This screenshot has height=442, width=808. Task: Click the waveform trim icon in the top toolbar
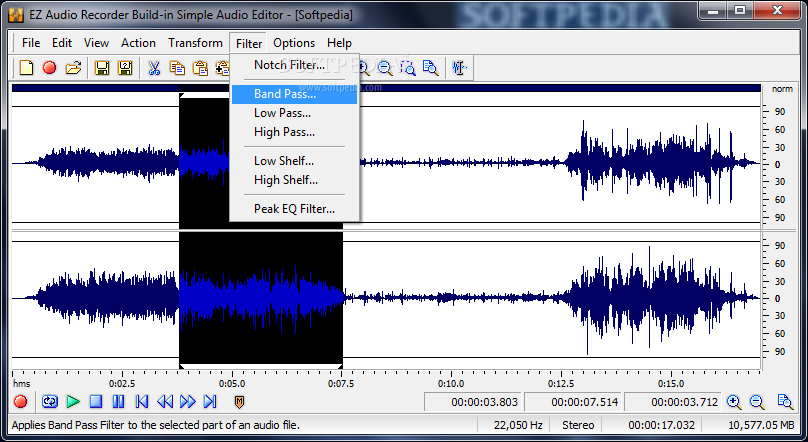point(459,67)
